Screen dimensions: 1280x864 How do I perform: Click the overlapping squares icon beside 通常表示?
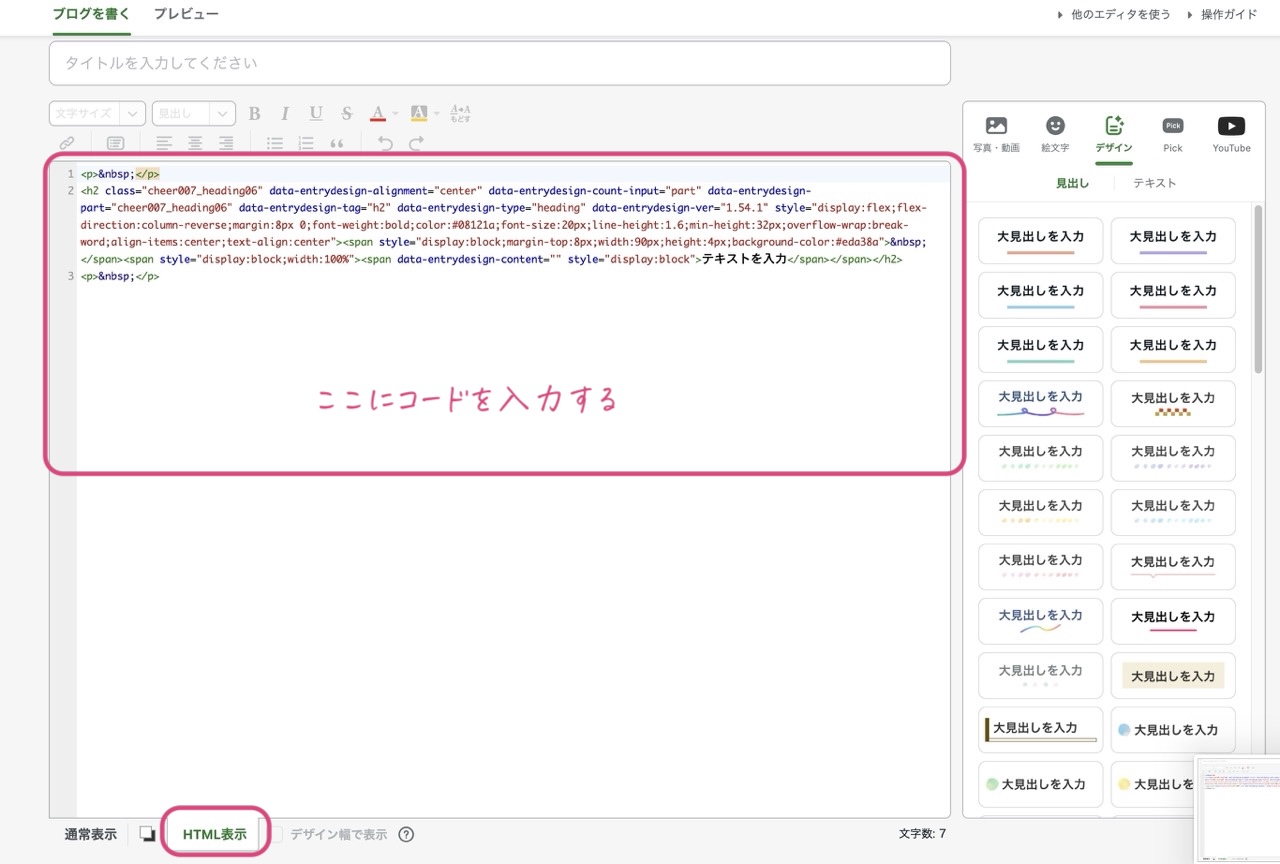point(147,834)
